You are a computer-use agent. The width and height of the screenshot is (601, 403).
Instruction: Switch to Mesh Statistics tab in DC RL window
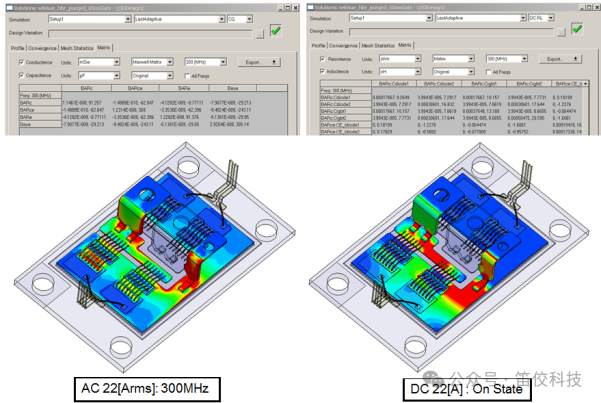[x=378, y=46]
